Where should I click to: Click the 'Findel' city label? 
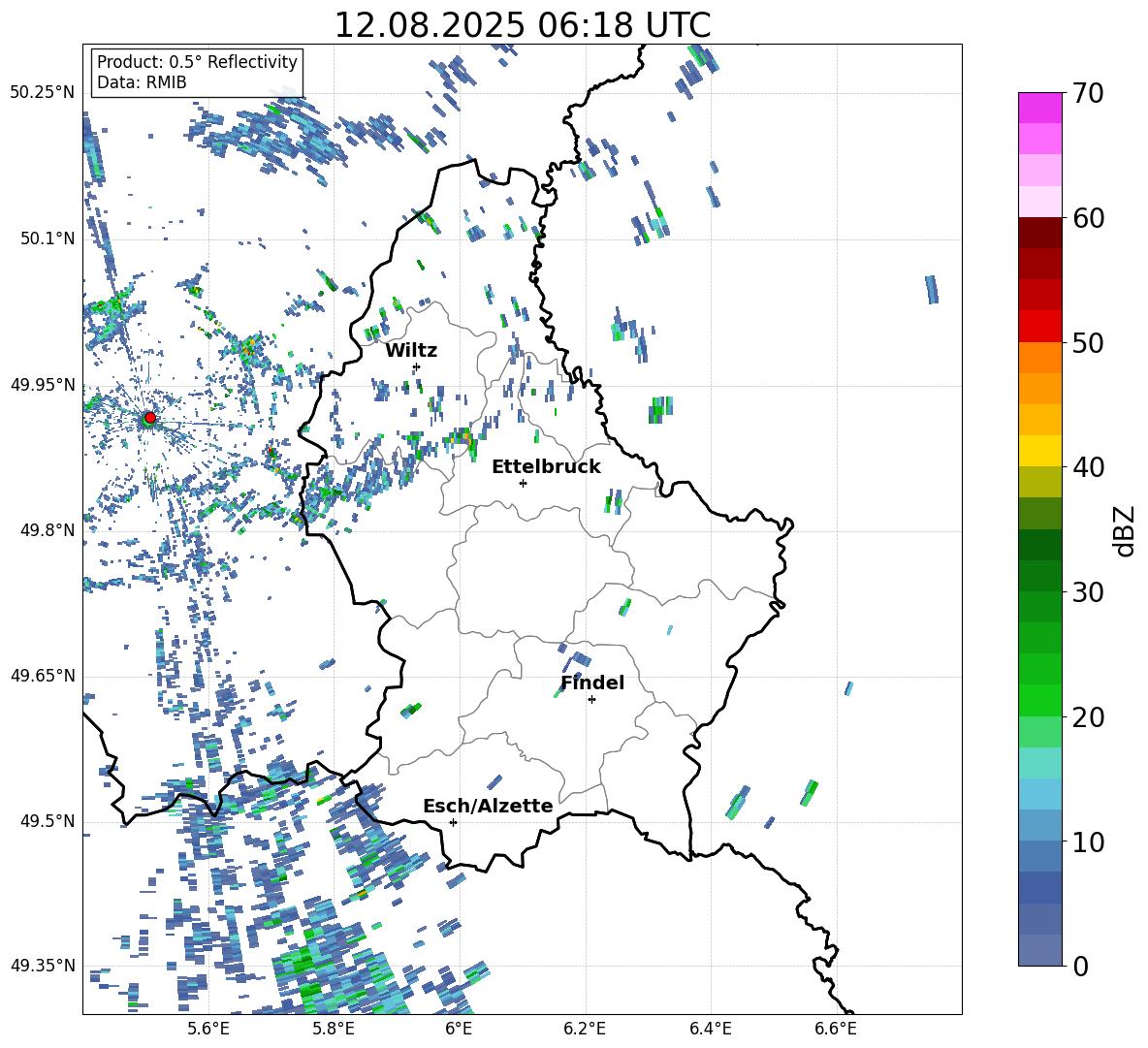592,683
